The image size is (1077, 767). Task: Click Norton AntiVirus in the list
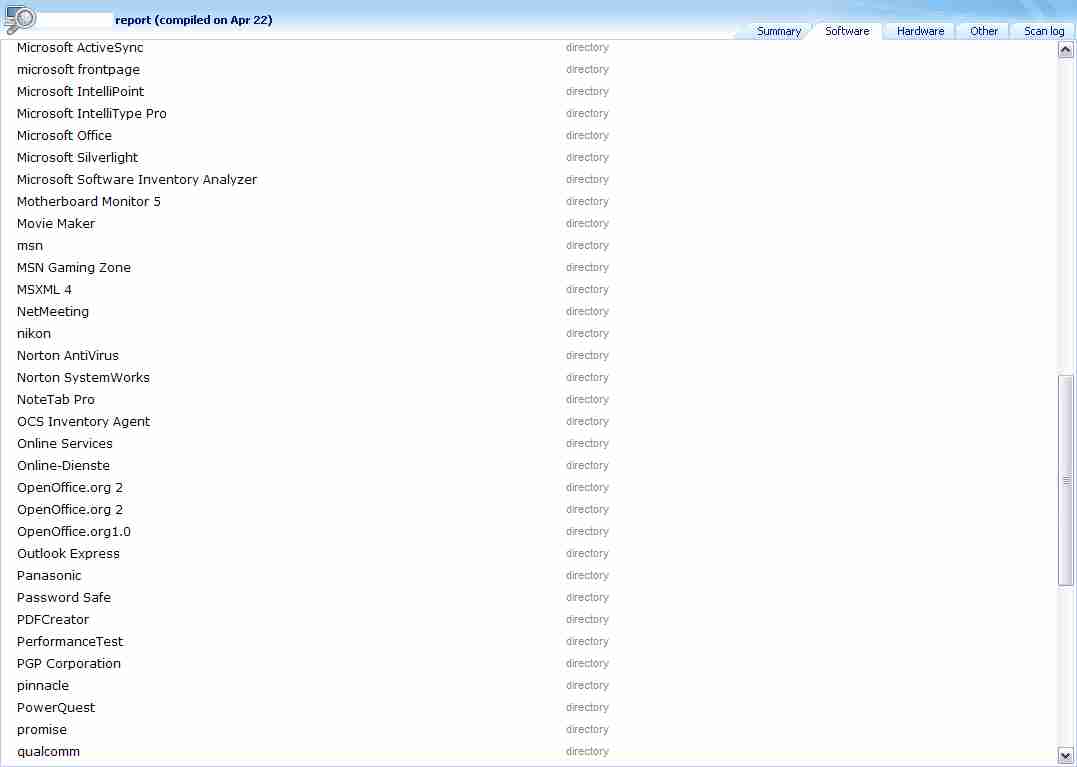(x=68, y=356)
